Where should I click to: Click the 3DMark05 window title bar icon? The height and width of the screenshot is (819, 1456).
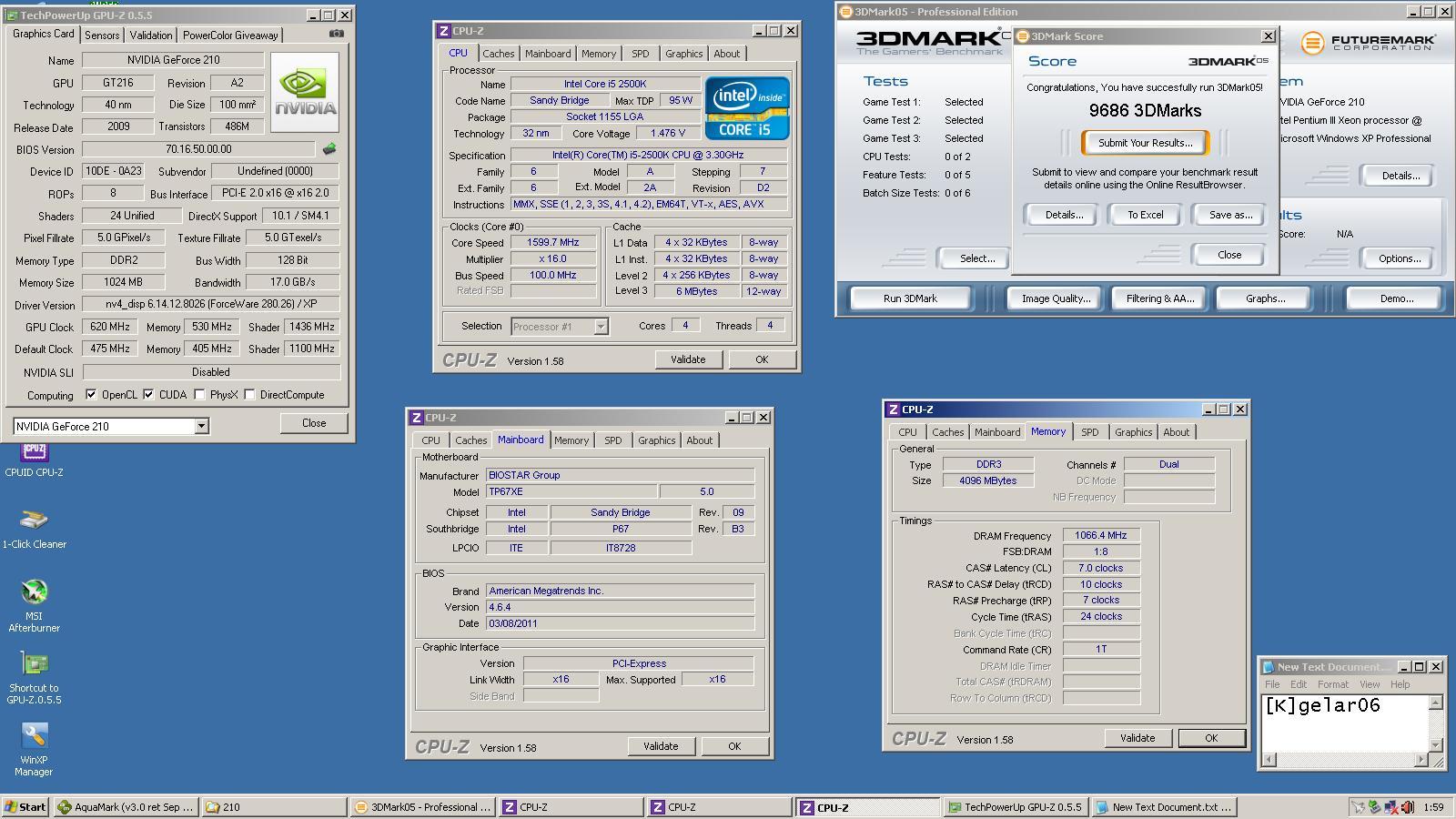(x=846, y=12)
